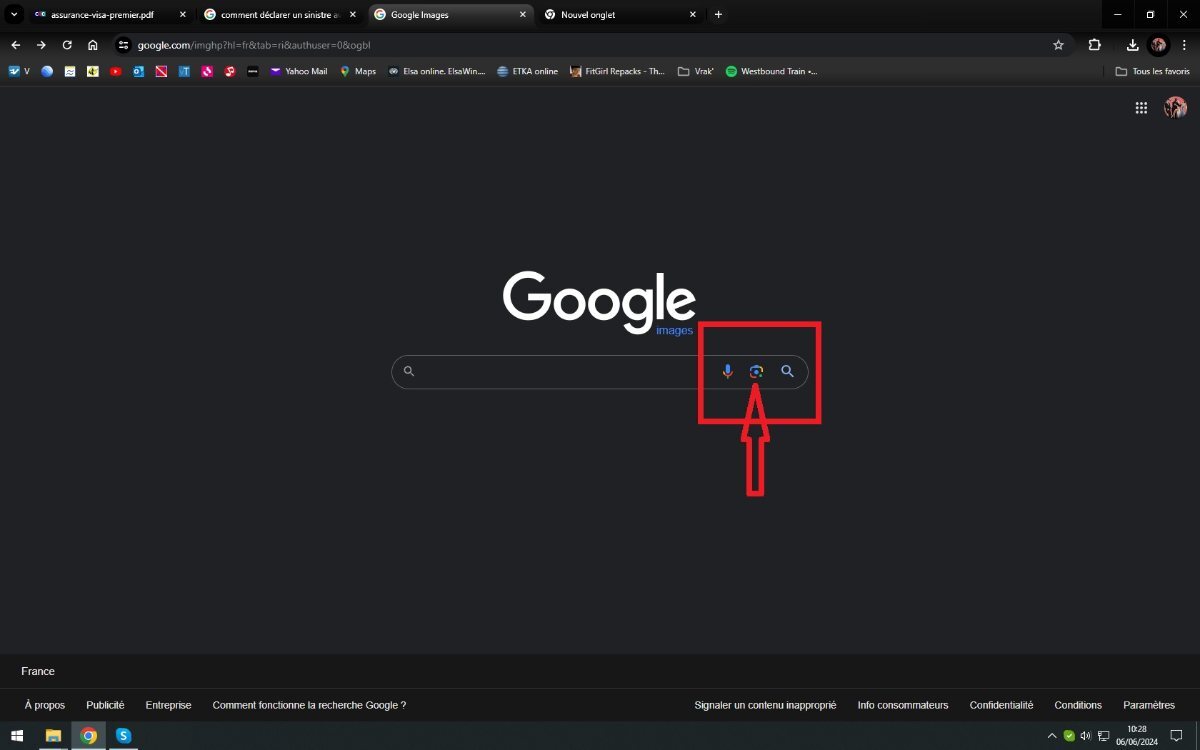Expand the Vrak' bookmarks folder
Screen dimensions: 1200x750
click(x=696, y=71)
